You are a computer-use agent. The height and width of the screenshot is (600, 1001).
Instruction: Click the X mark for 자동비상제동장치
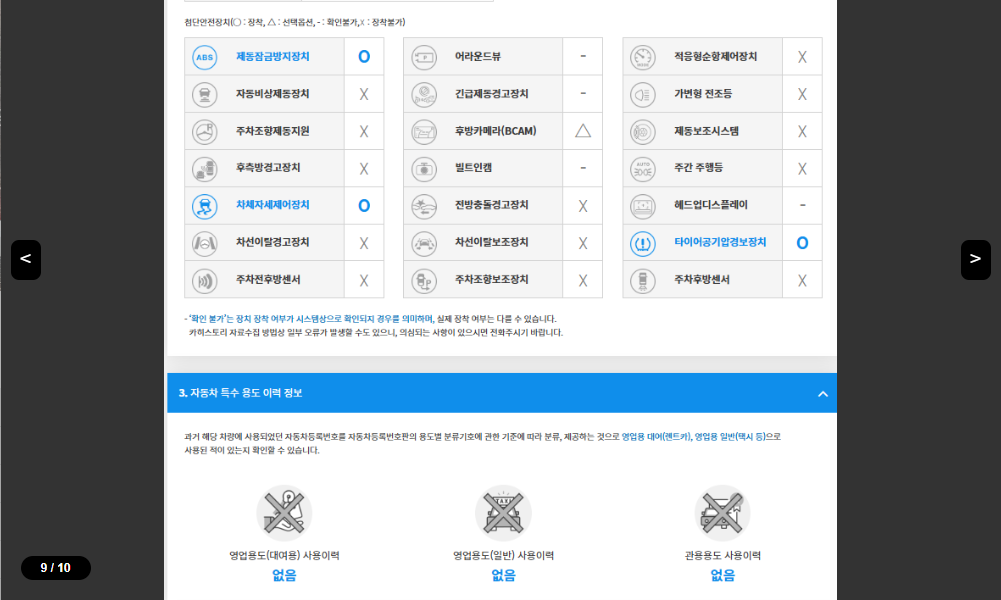click(x=364, y=94)
